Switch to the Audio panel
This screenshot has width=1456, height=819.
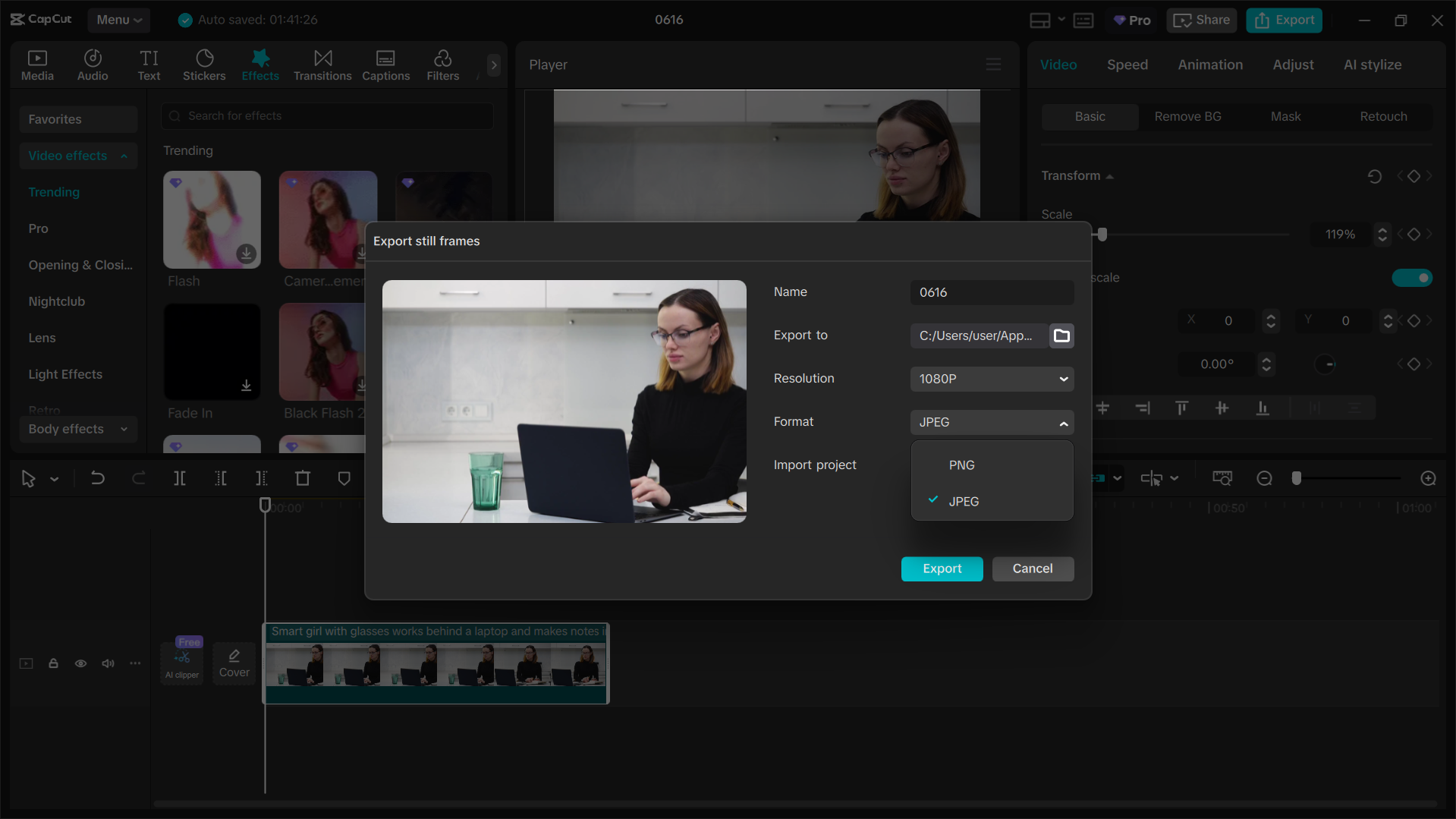92,65
